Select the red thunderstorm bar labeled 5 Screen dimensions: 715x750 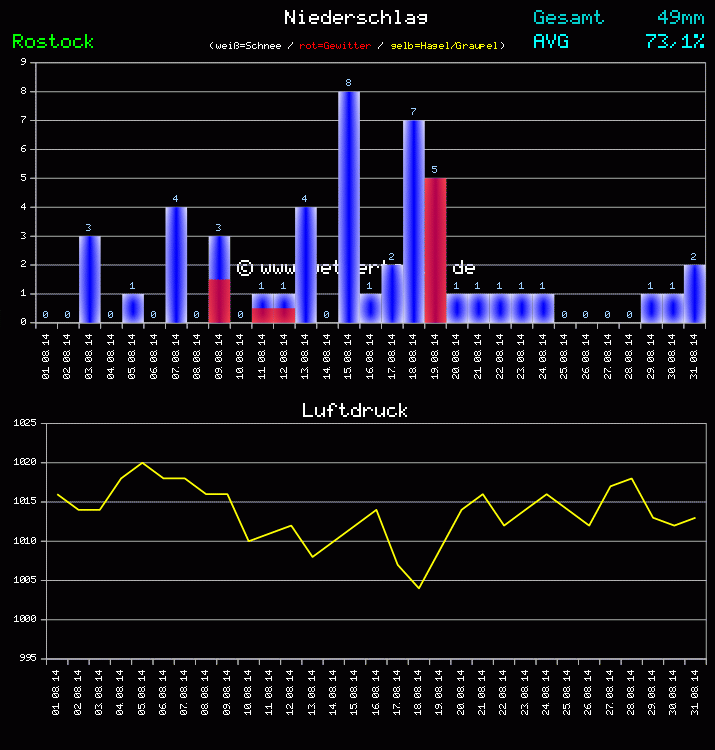tap(435, 250)
